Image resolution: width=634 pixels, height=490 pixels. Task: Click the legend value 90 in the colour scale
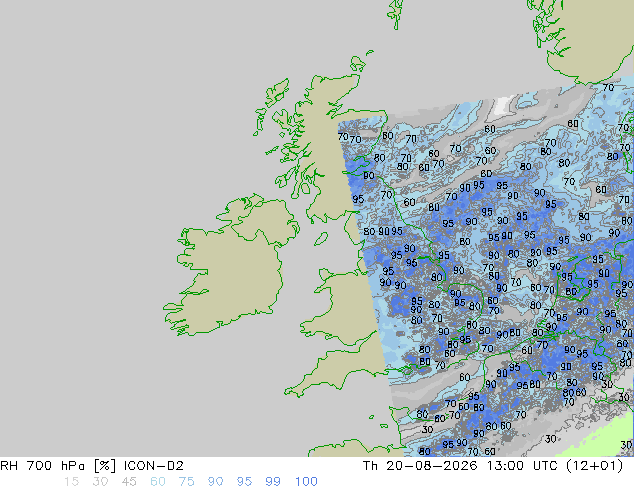[215, 482]
